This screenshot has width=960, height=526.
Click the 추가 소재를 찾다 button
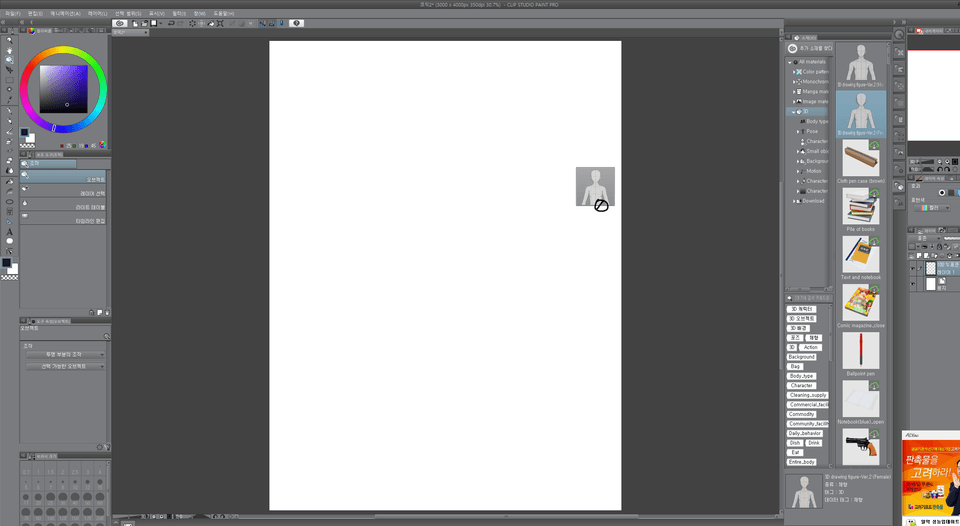coord(809,48)
